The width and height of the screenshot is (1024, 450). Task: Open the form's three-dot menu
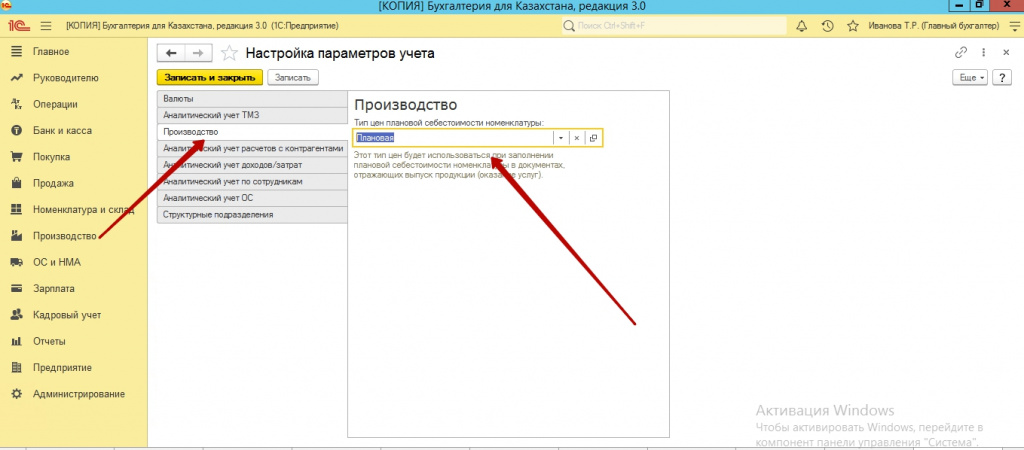tap(984, 53)
